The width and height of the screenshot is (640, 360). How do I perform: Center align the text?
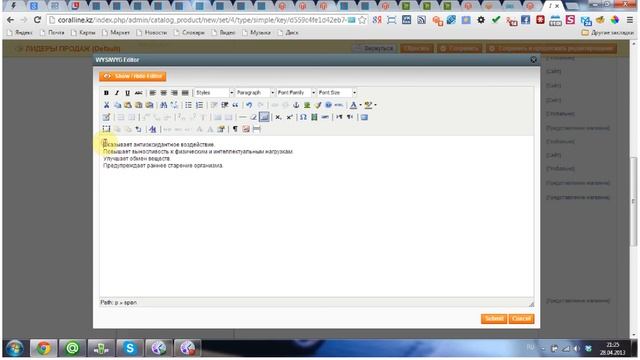163,93
